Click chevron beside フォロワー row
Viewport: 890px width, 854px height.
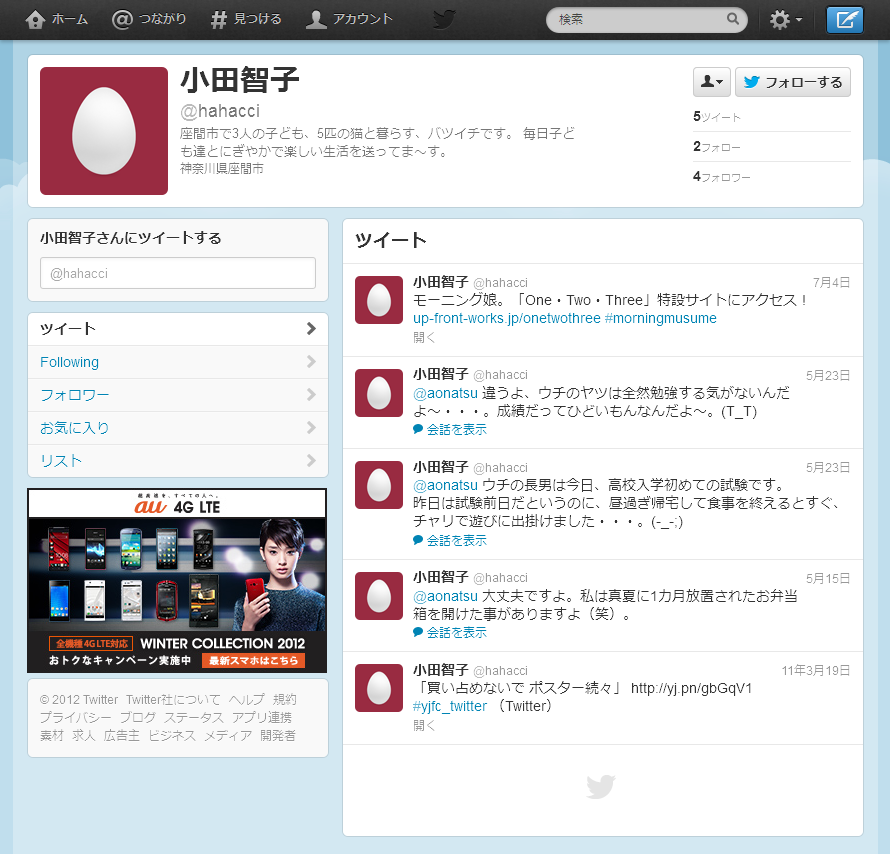311,394
